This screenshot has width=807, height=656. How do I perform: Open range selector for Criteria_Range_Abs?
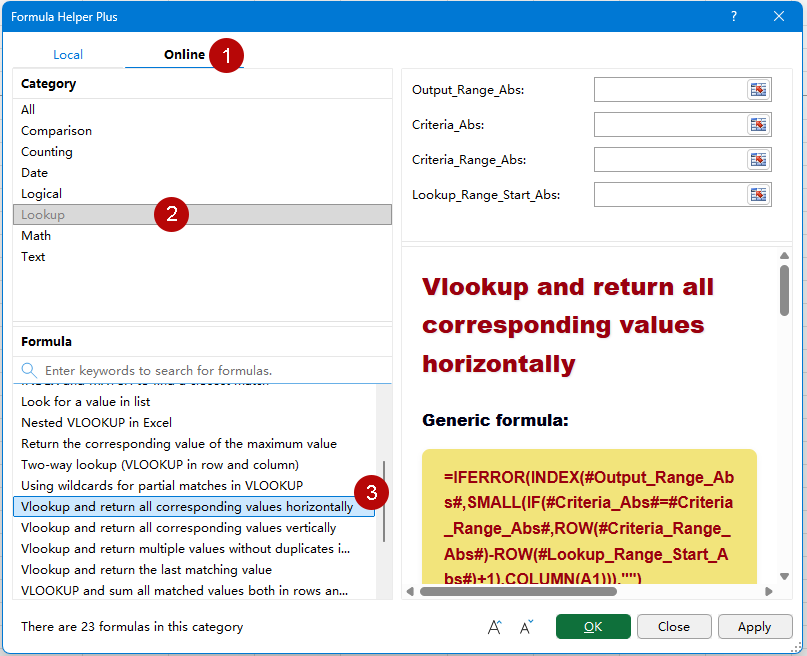[758, 160]
